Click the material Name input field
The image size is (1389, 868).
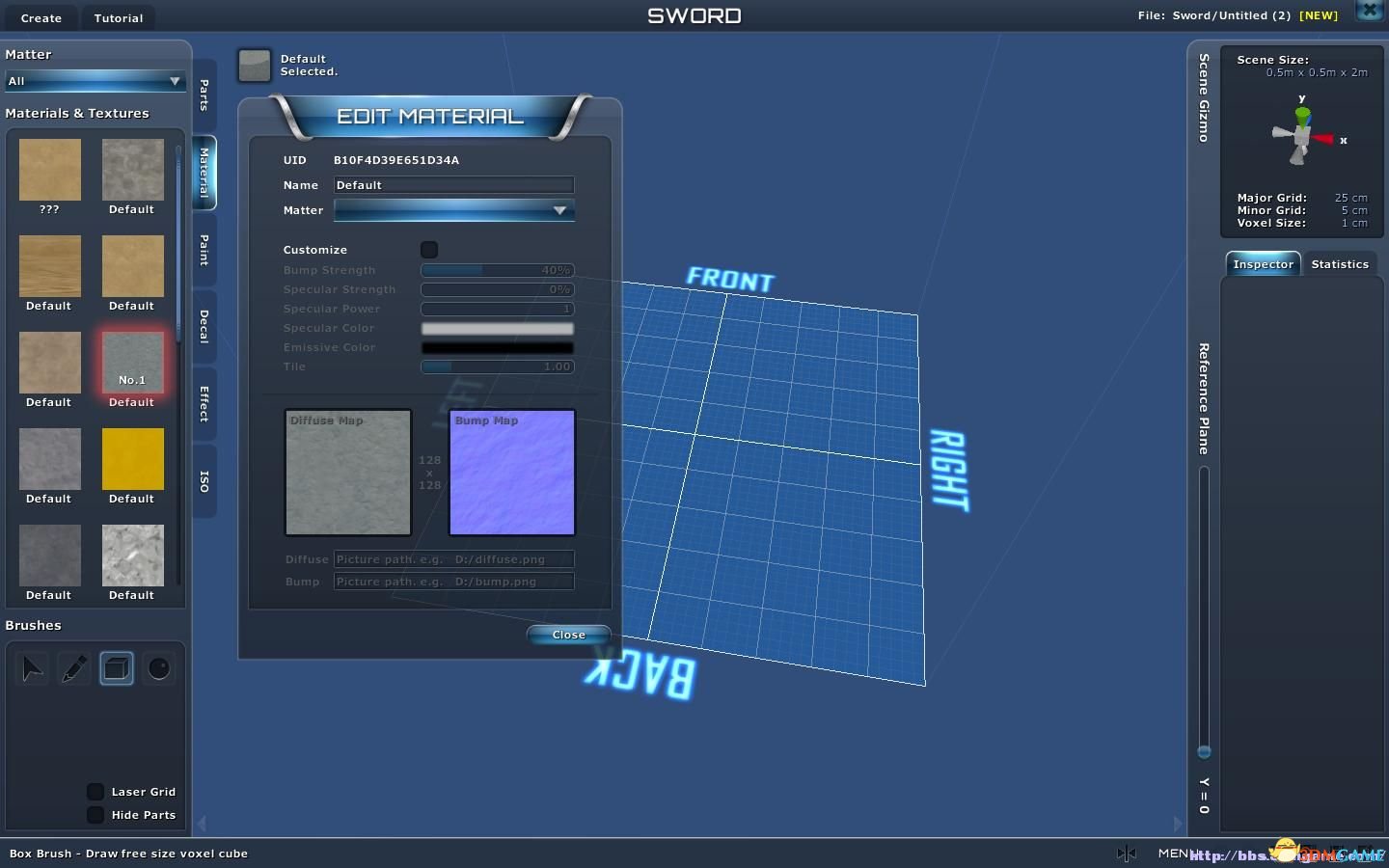click(454, 185)
